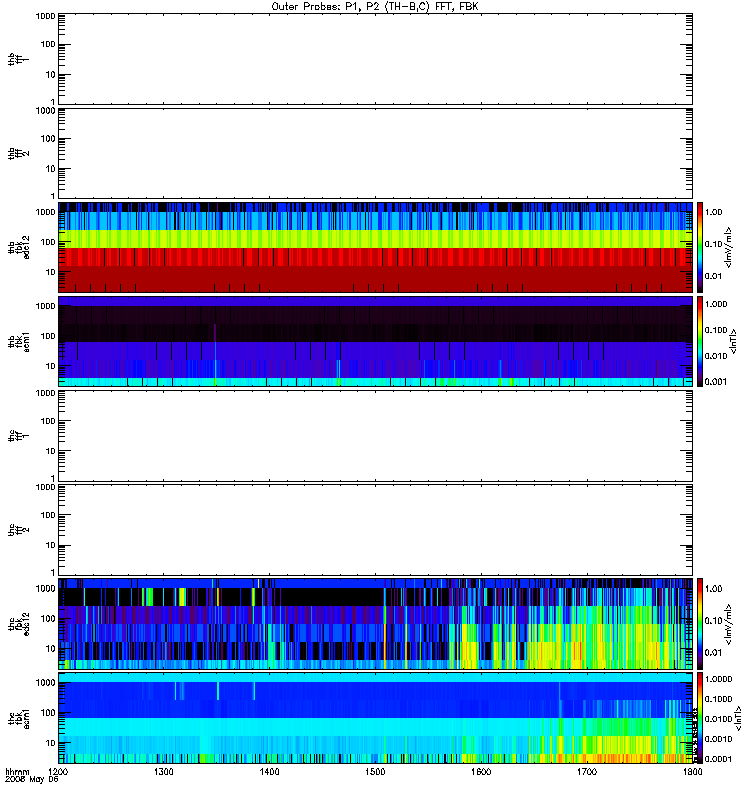Click the empty thb fff 1 plot panel
This screenshot has width=750, height=800.
(x=376, y=59)
